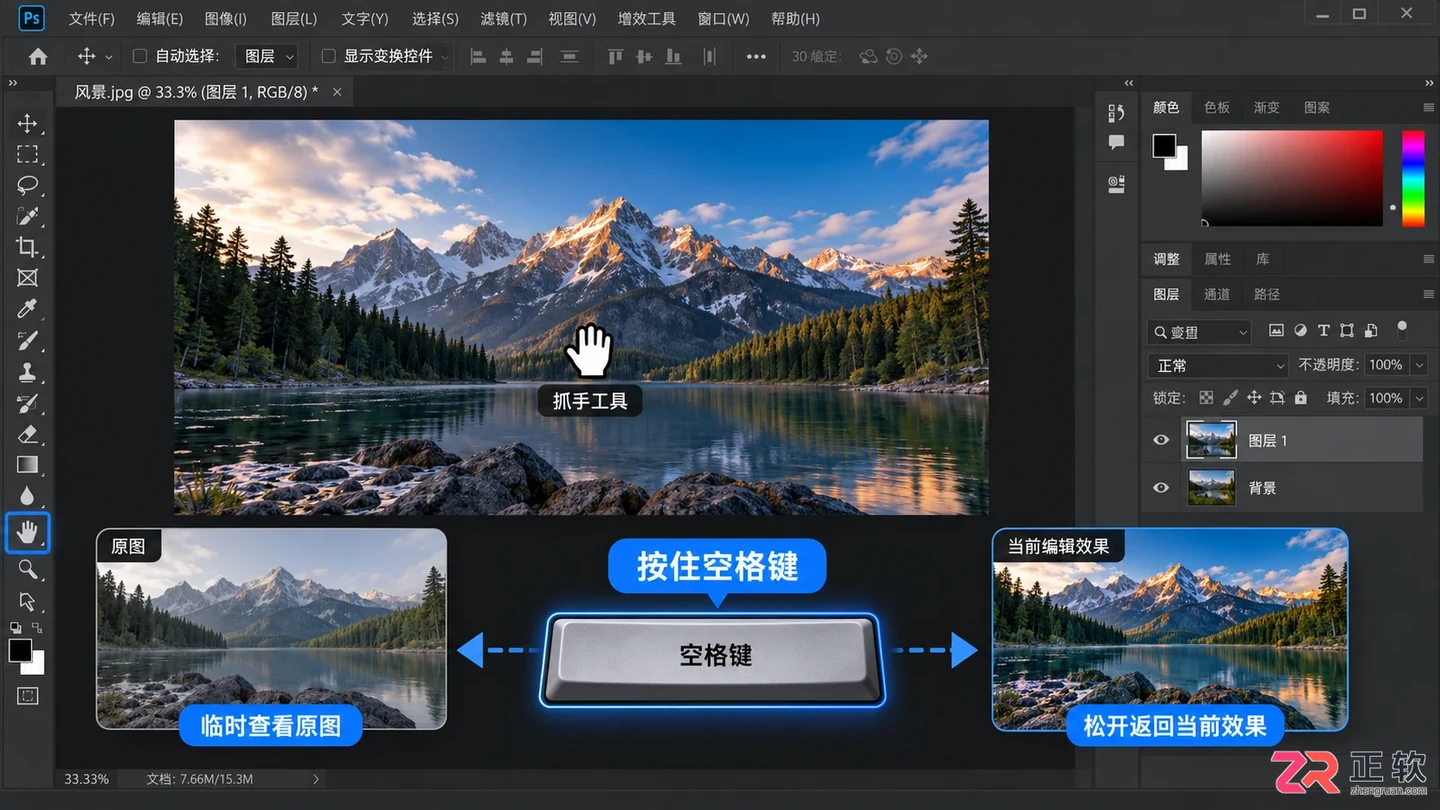This screenshot has height=810, width=1440.
Task: Close the 风景.jpg document tab
Action: [x=337, y=92]
